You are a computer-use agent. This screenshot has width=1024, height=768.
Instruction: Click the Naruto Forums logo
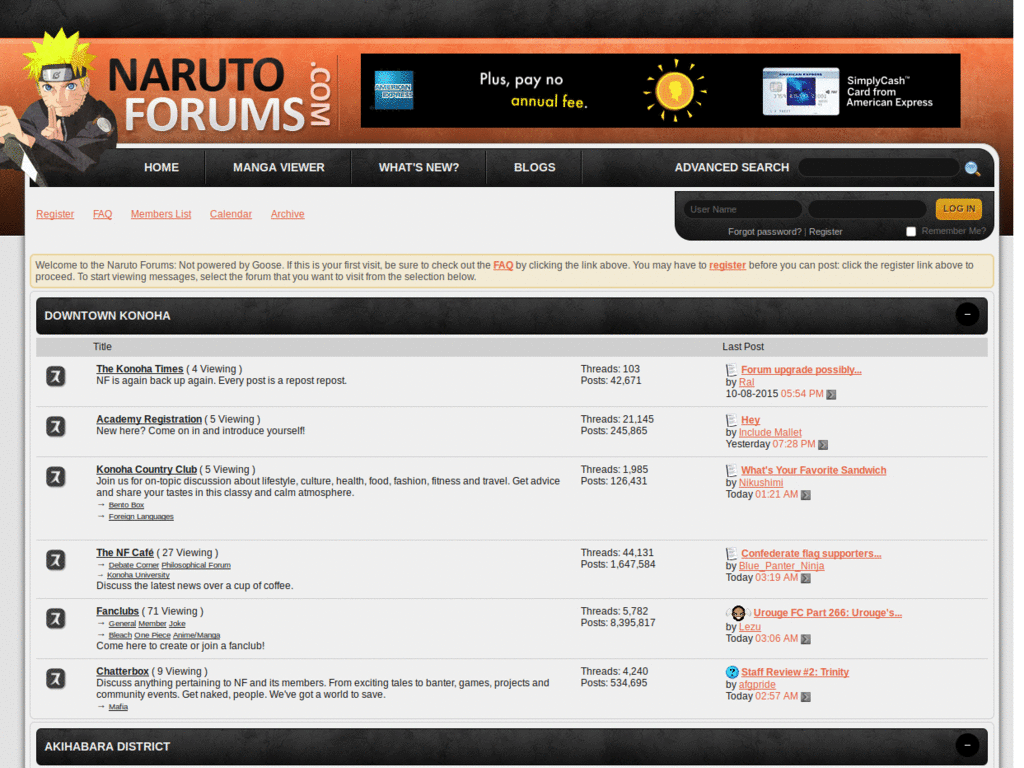click(219, 93)
